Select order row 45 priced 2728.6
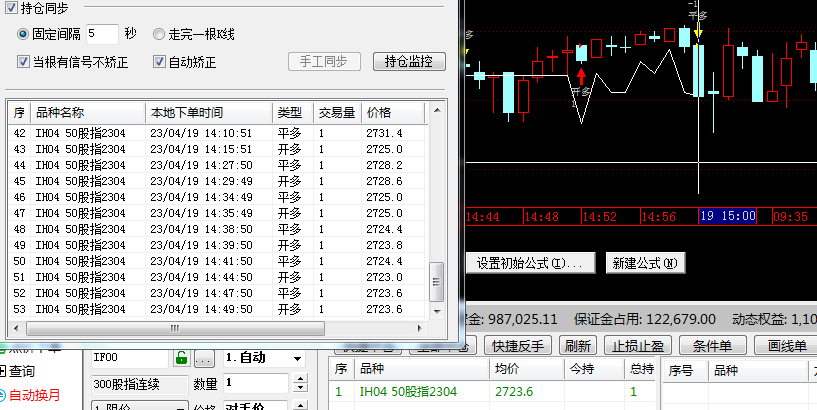This screenshot has width=817, height=410. click(218, 181)
